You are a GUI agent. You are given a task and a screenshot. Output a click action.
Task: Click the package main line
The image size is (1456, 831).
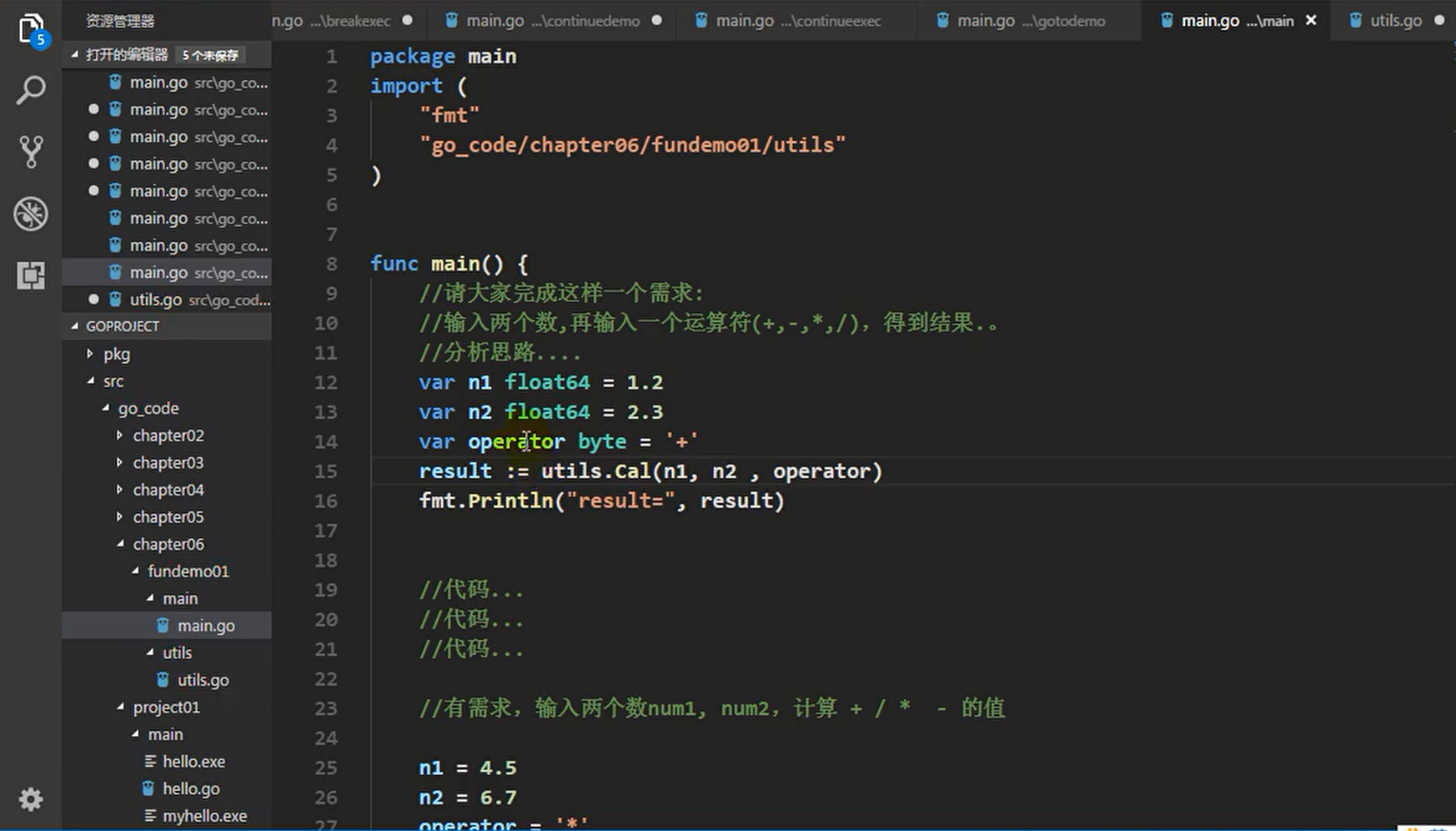tap(443, 56)
